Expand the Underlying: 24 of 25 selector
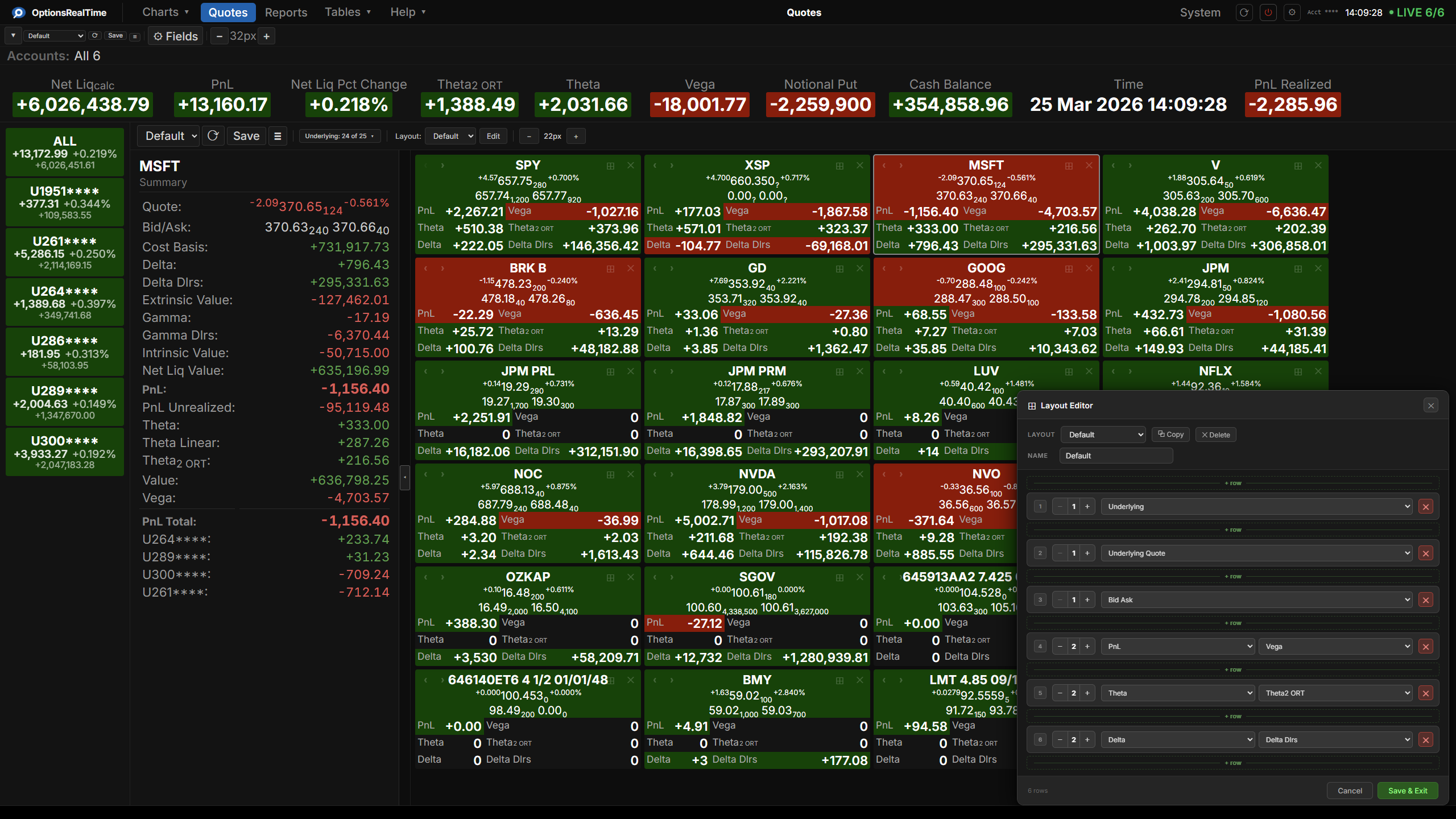1456x819 pixels. 339,136
